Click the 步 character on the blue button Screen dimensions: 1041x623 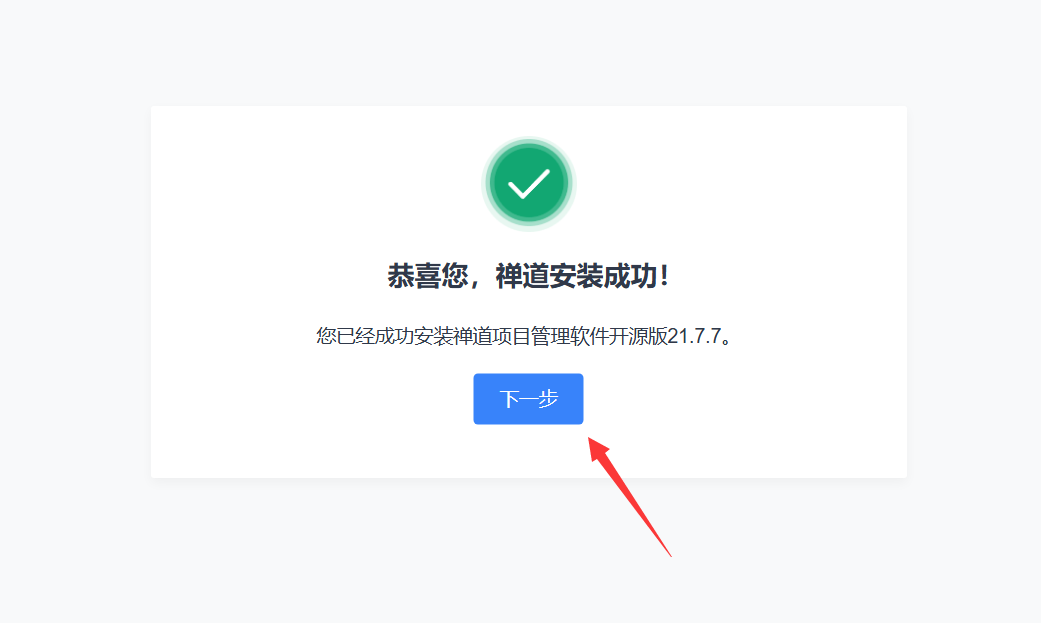tap(548, 399)
